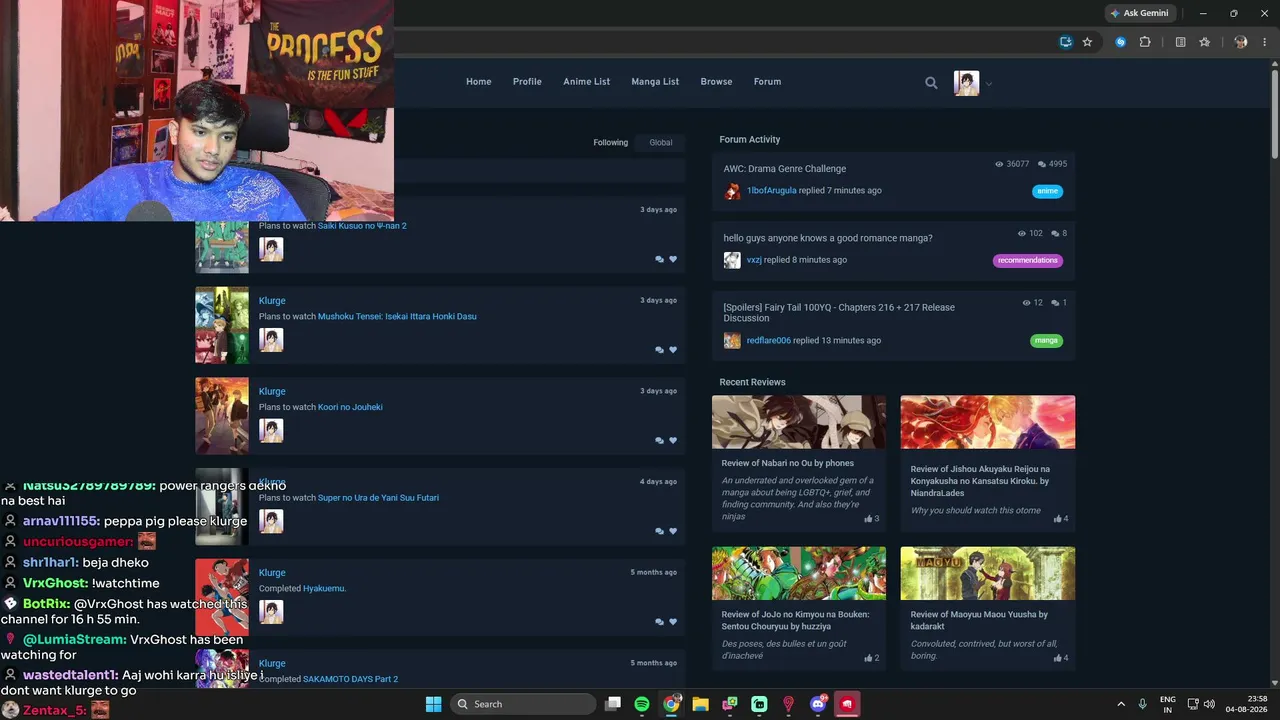Open the Jishou Akuyaku Reijou review card
Screen dimensions: 1280x720
coord(988,462)
